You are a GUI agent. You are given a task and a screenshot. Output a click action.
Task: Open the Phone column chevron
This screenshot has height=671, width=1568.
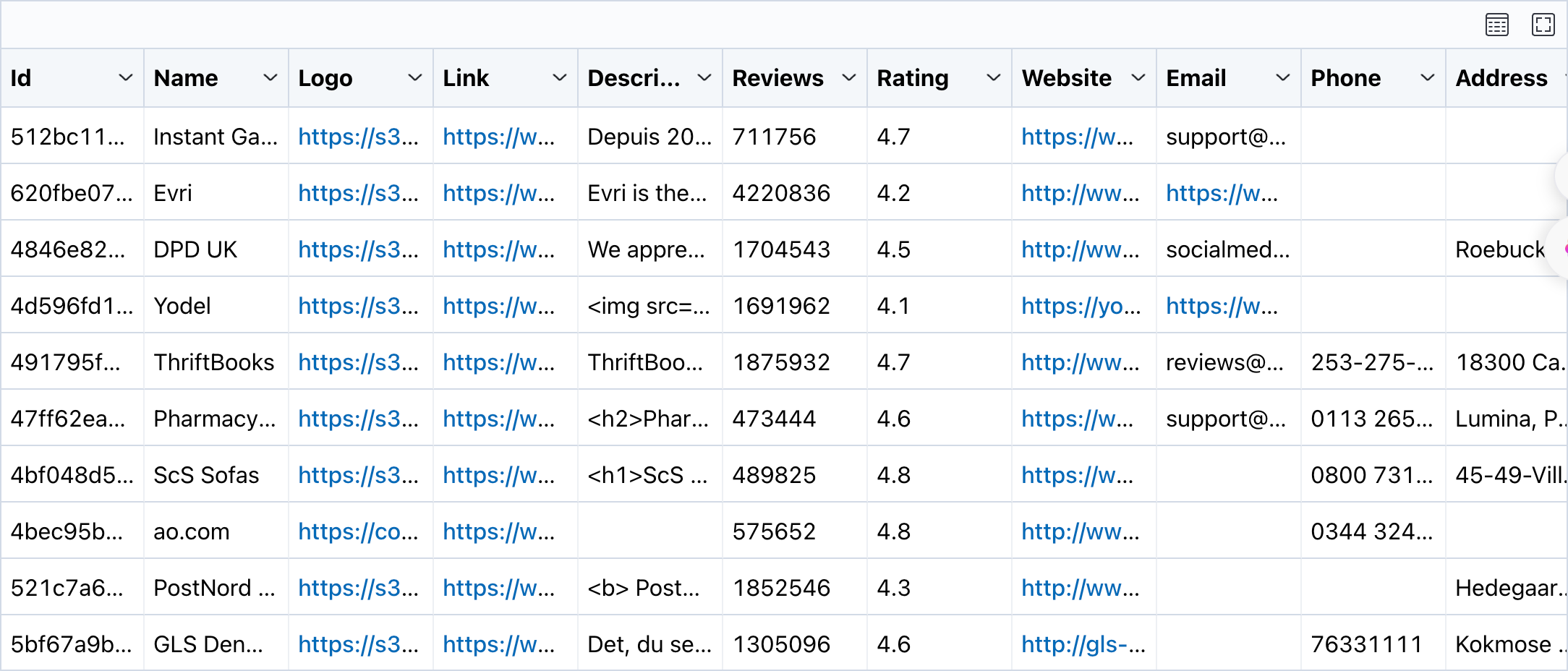pos(1428,78)
